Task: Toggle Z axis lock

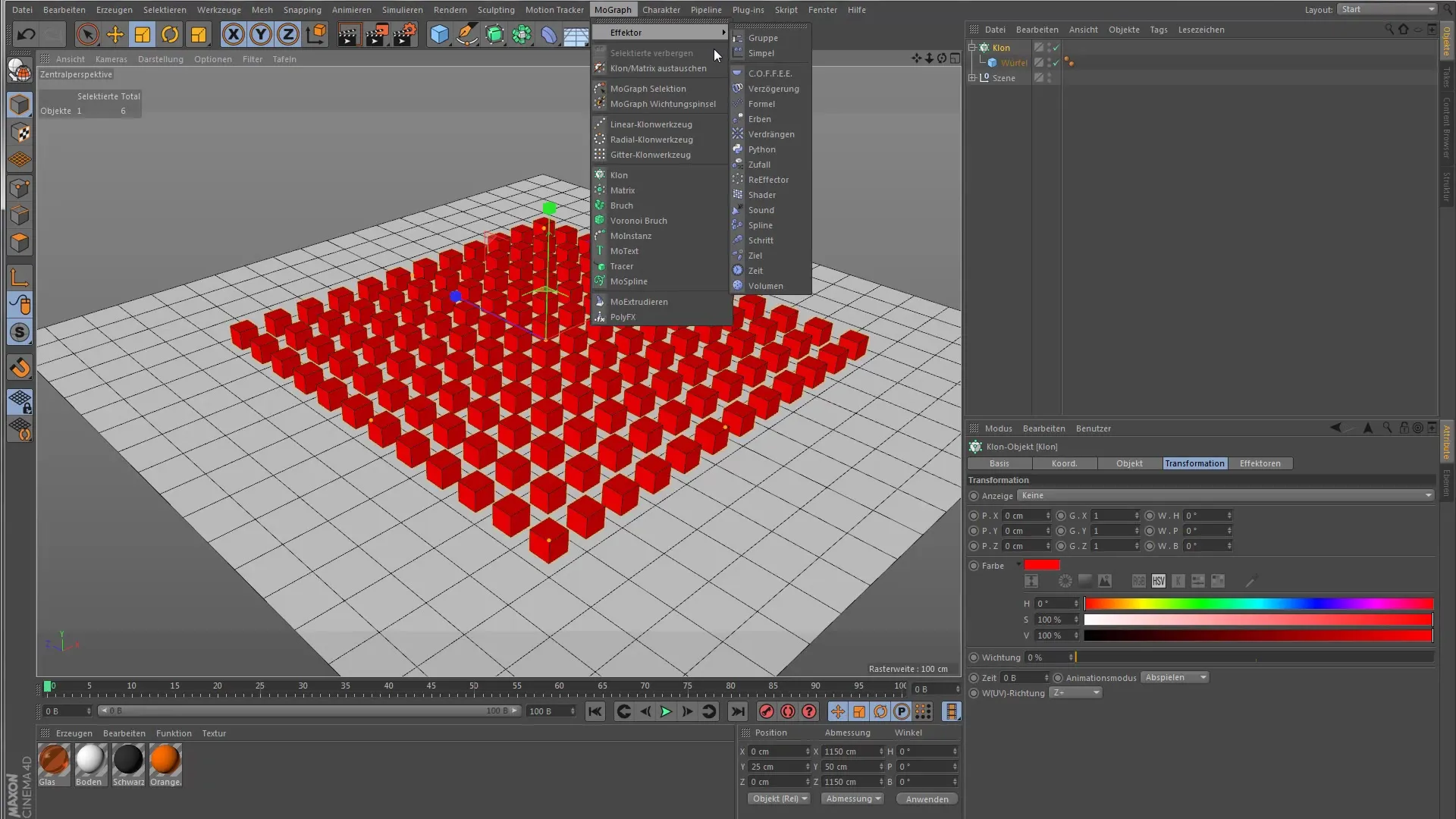Action: [x=288, y=34]
